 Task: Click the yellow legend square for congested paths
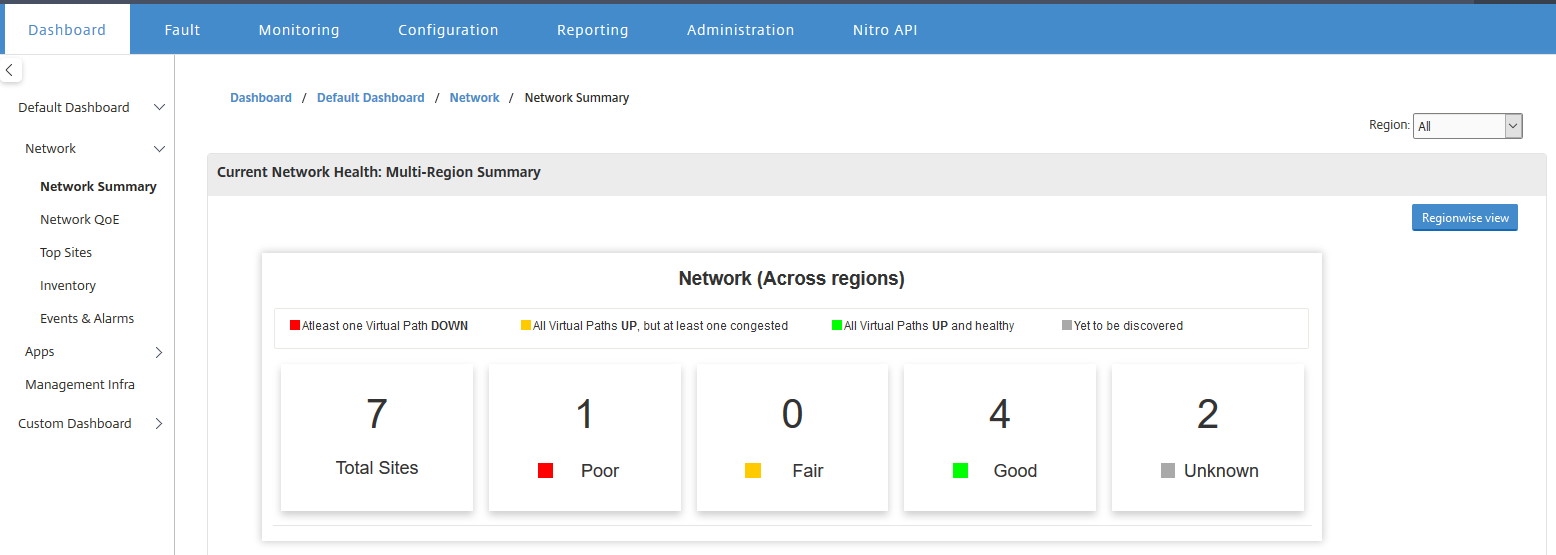click(x=526, y=325)
